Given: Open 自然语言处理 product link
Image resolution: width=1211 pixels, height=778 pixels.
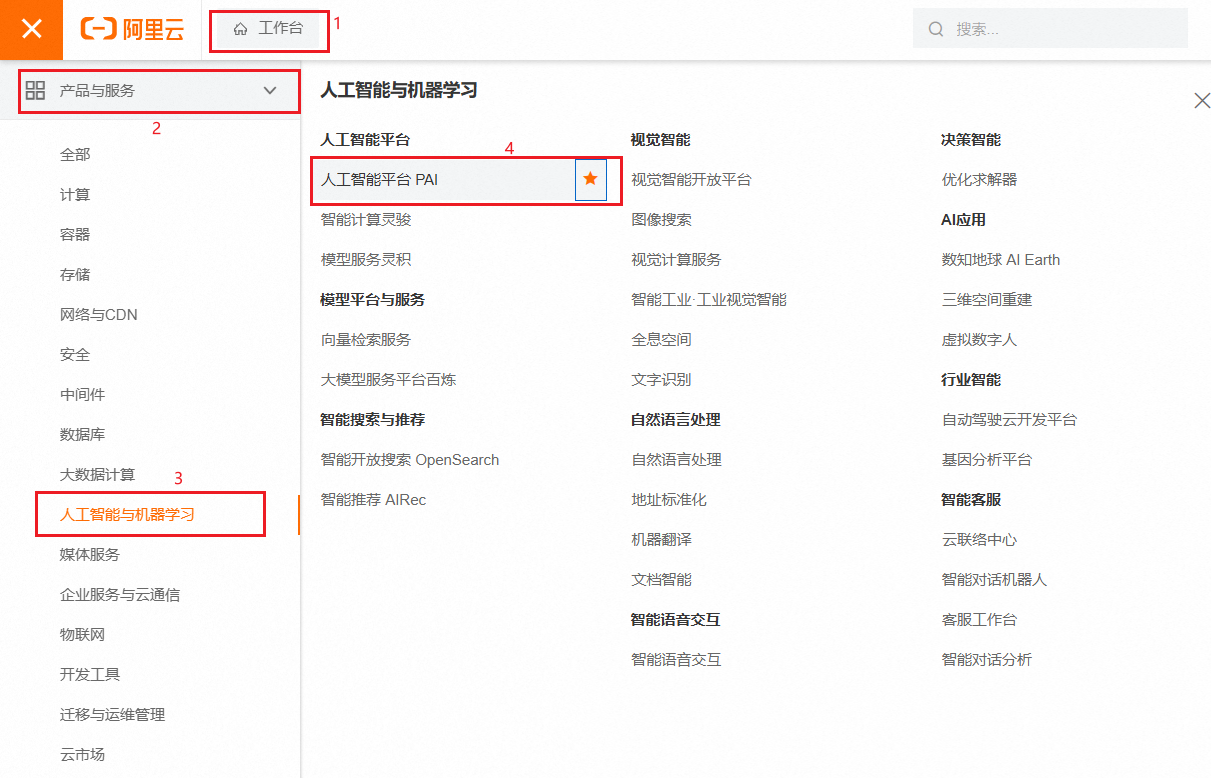Looking at the screenshot, I should click(x=676, y=460).
